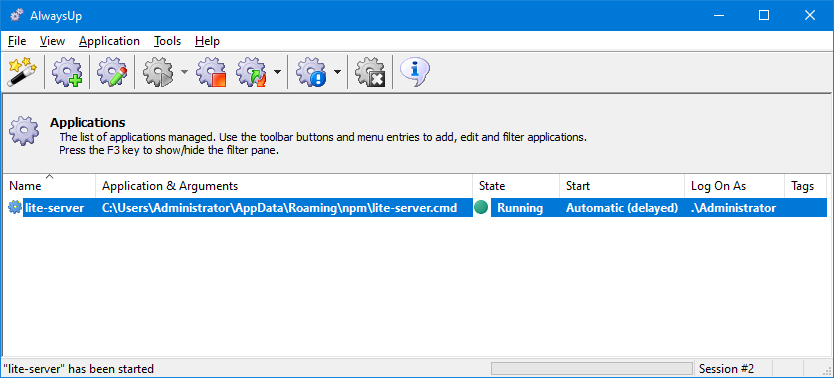This screenshot has height=378, width=834.
Task: Click the "lite-server" has been started status message
Action: pyautogui.click(x=79, y=368)
